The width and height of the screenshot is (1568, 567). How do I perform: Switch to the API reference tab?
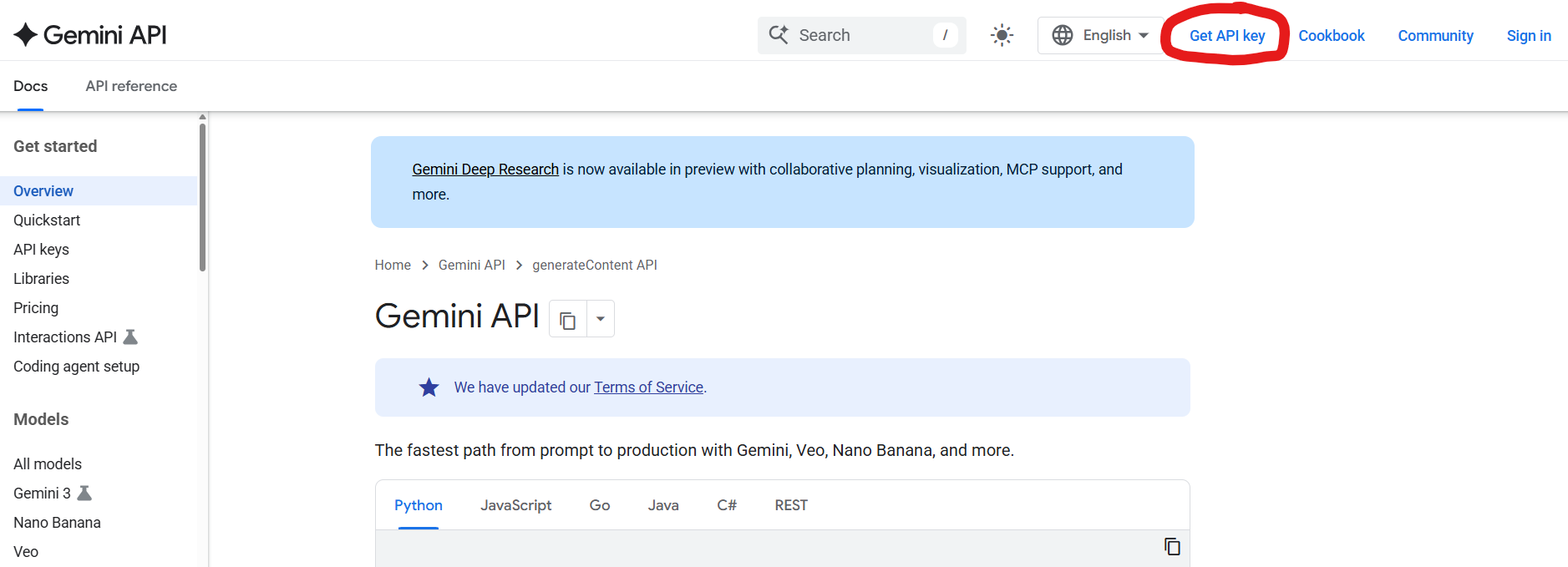(x=131, y=86)
